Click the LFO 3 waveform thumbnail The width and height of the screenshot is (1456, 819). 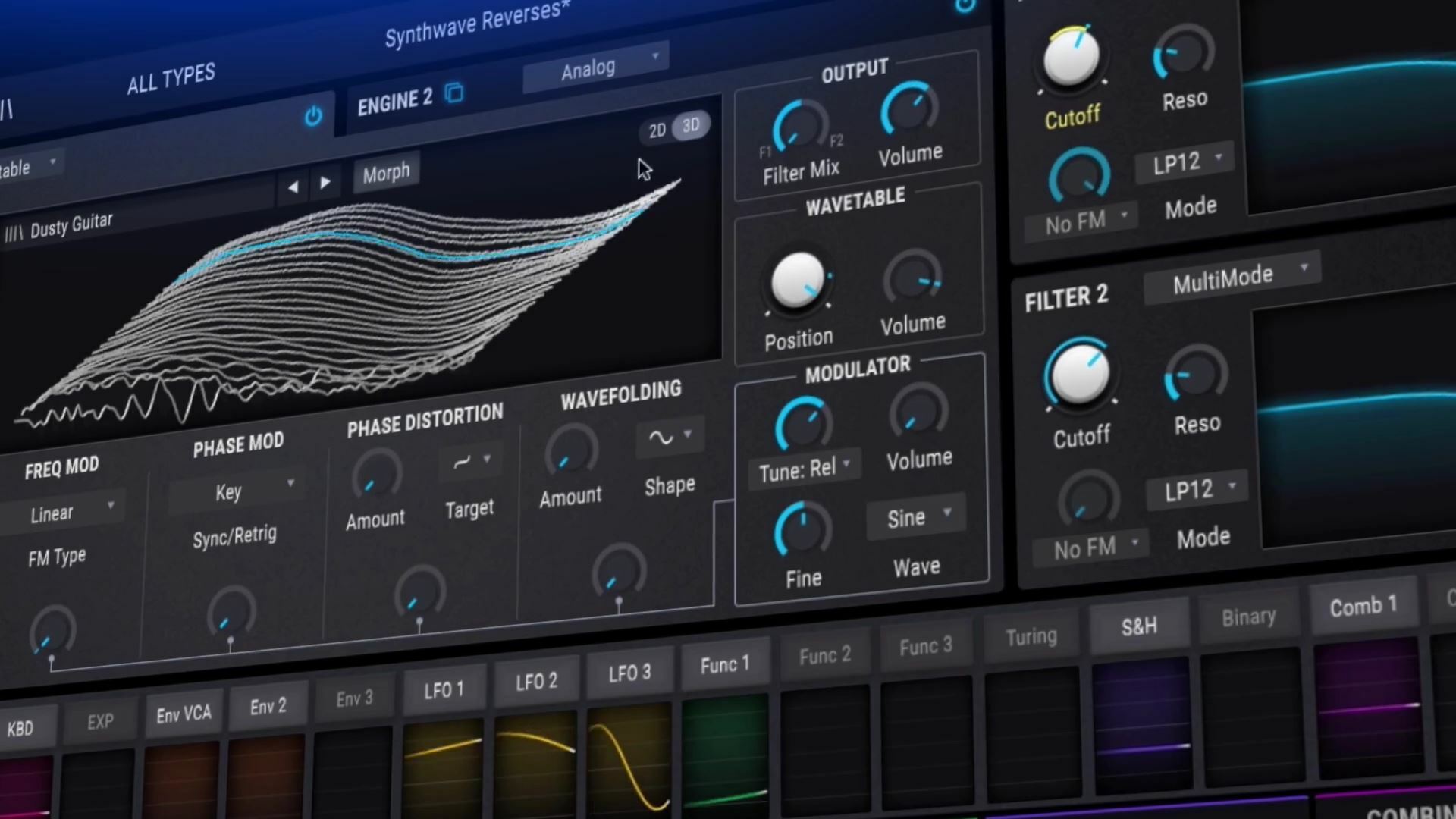pyautogui.click(x=629, y=762)
